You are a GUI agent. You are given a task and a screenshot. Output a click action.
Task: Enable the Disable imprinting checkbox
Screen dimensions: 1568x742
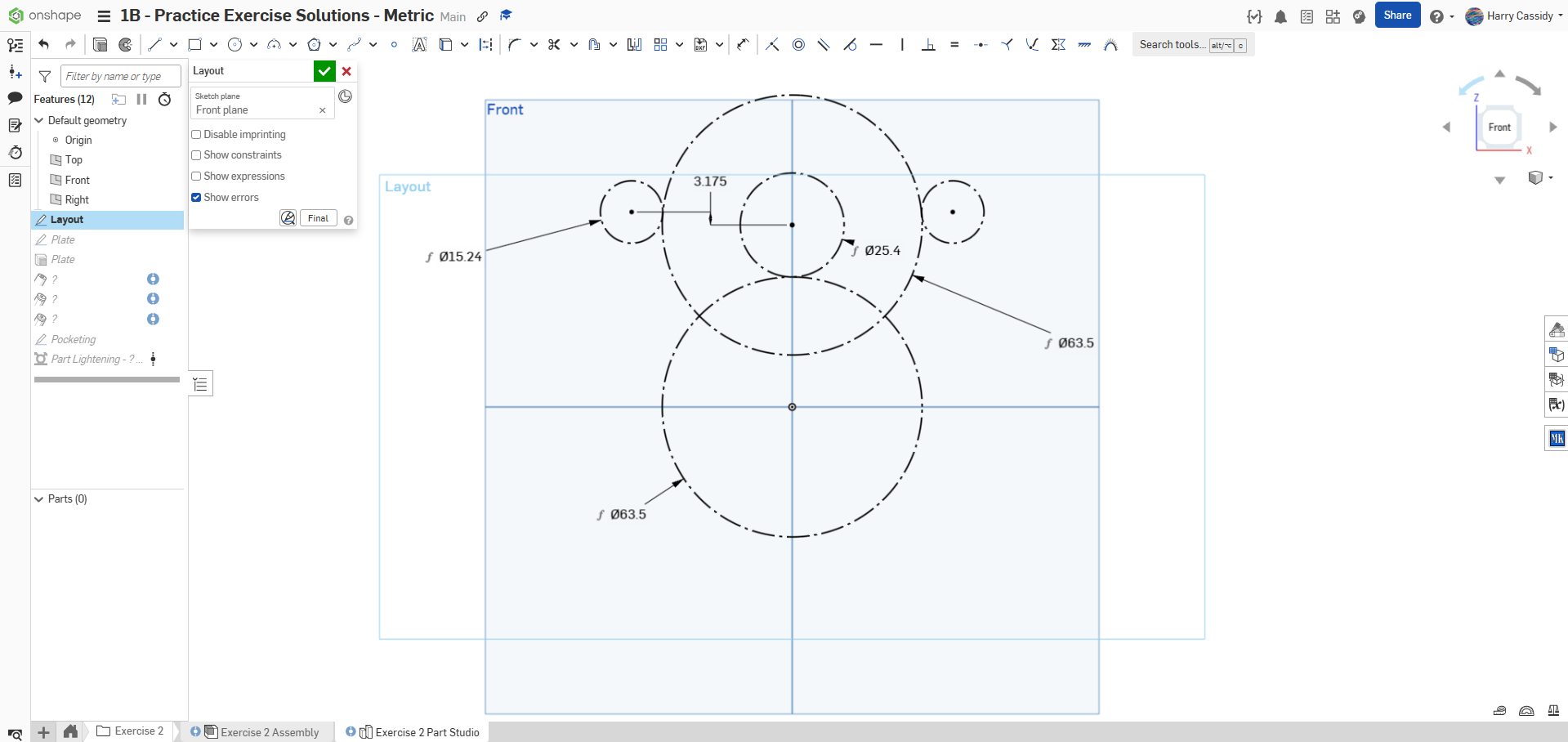[x=196, y=135]
